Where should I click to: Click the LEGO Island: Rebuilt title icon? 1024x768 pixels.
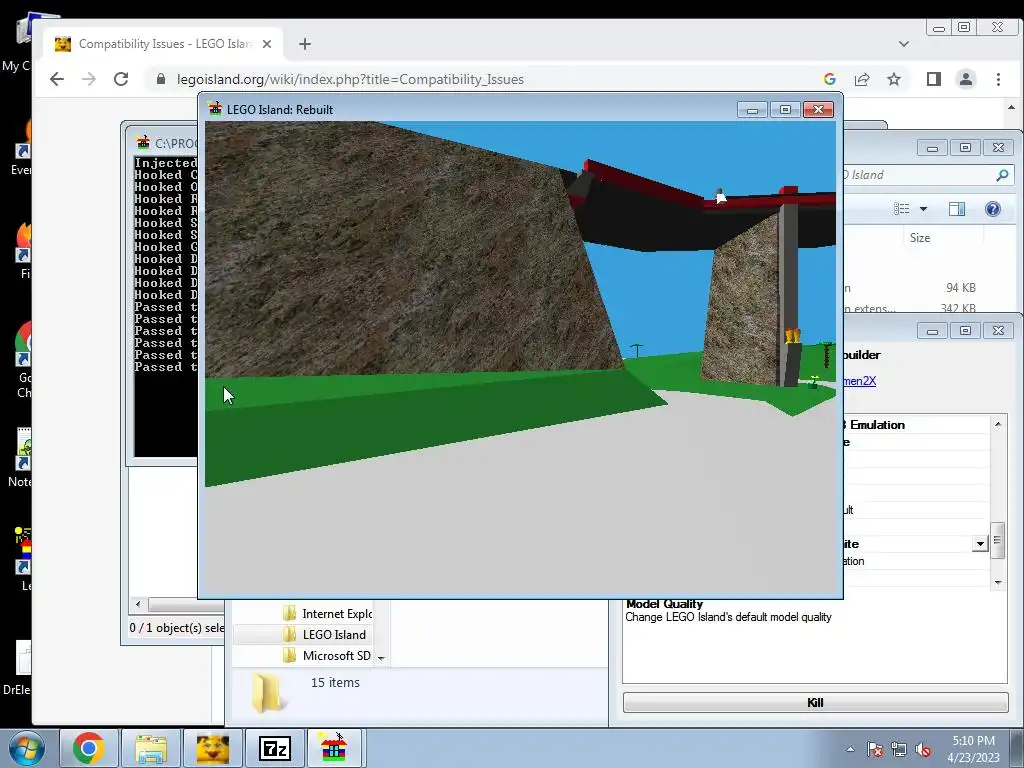point(215,109)
